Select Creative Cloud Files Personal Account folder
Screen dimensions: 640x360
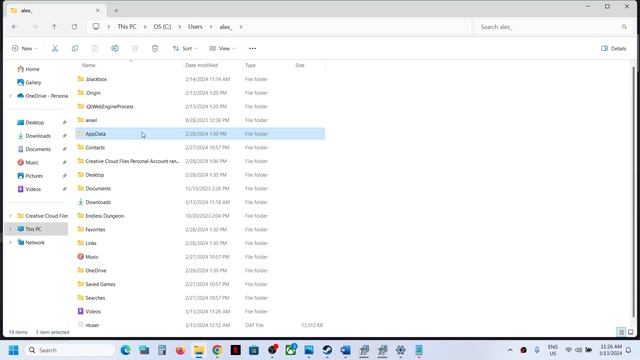200,161
